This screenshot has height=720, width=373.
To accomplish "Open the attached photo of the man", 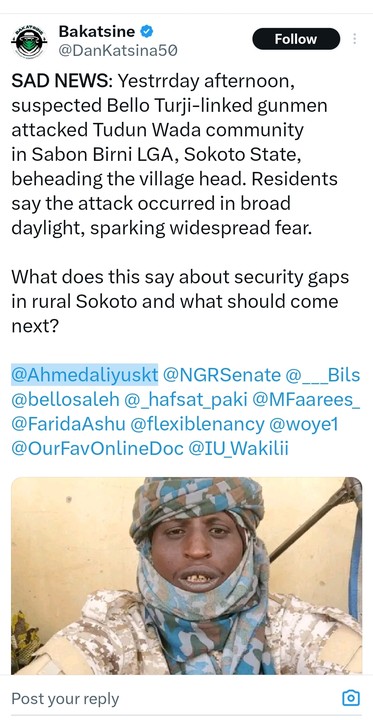I will (x=186, y=575).
